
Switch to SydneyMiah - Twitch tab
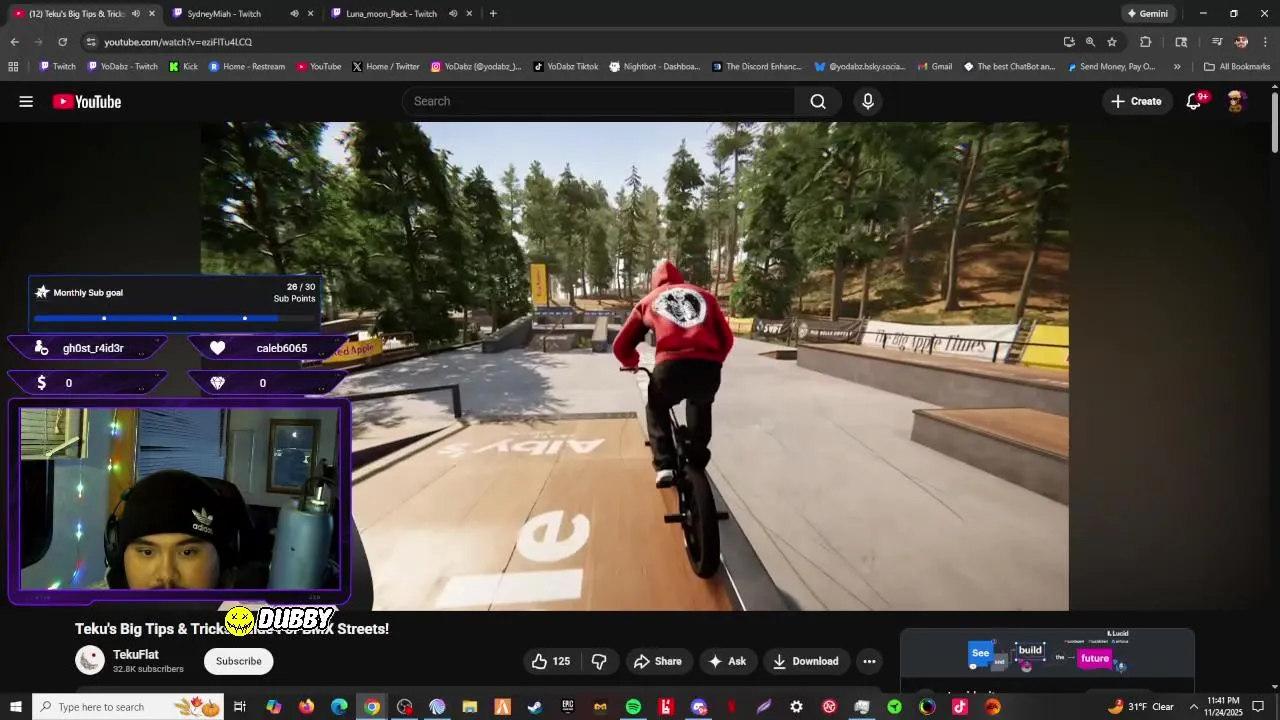point(224,14)
